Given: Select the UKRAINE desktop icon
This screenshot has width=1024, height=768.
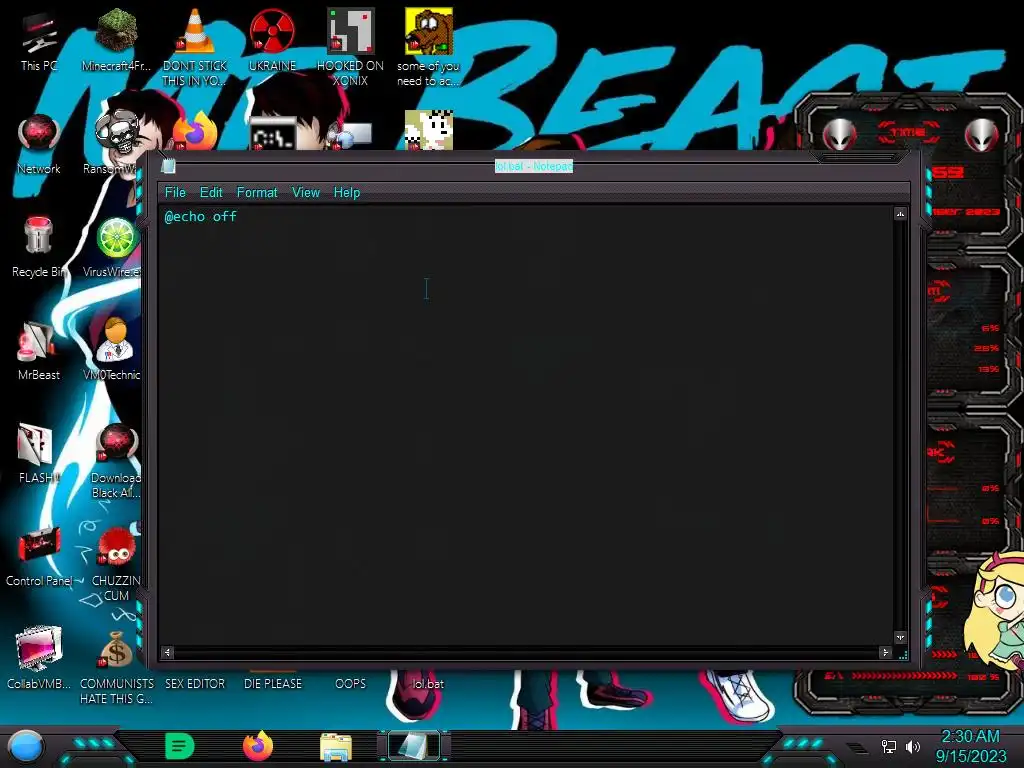Looking at the screenshot, I should (272, 40).
